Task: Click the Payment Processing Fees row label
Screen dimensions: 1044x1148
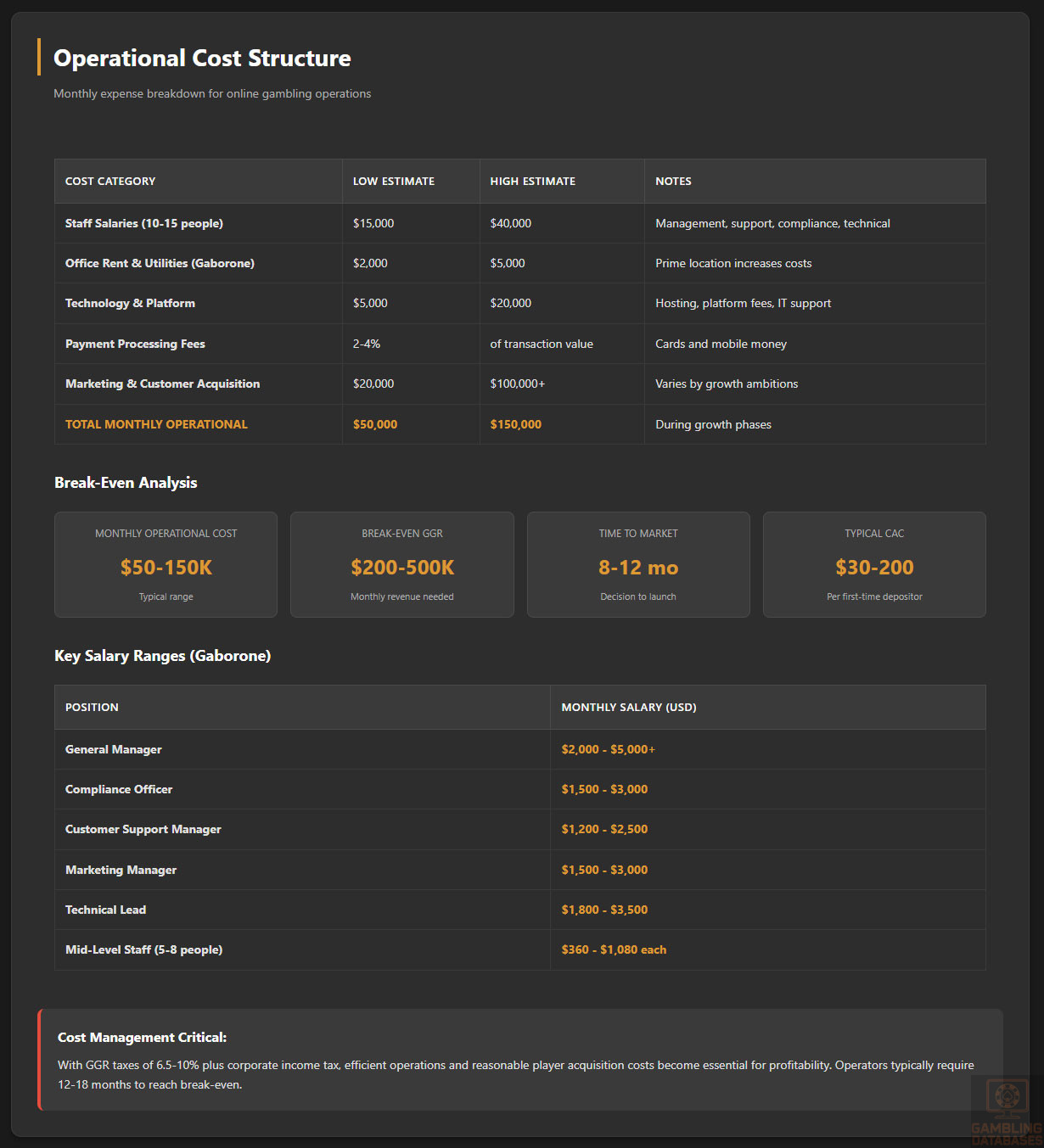Action: [x=135, y=344]
